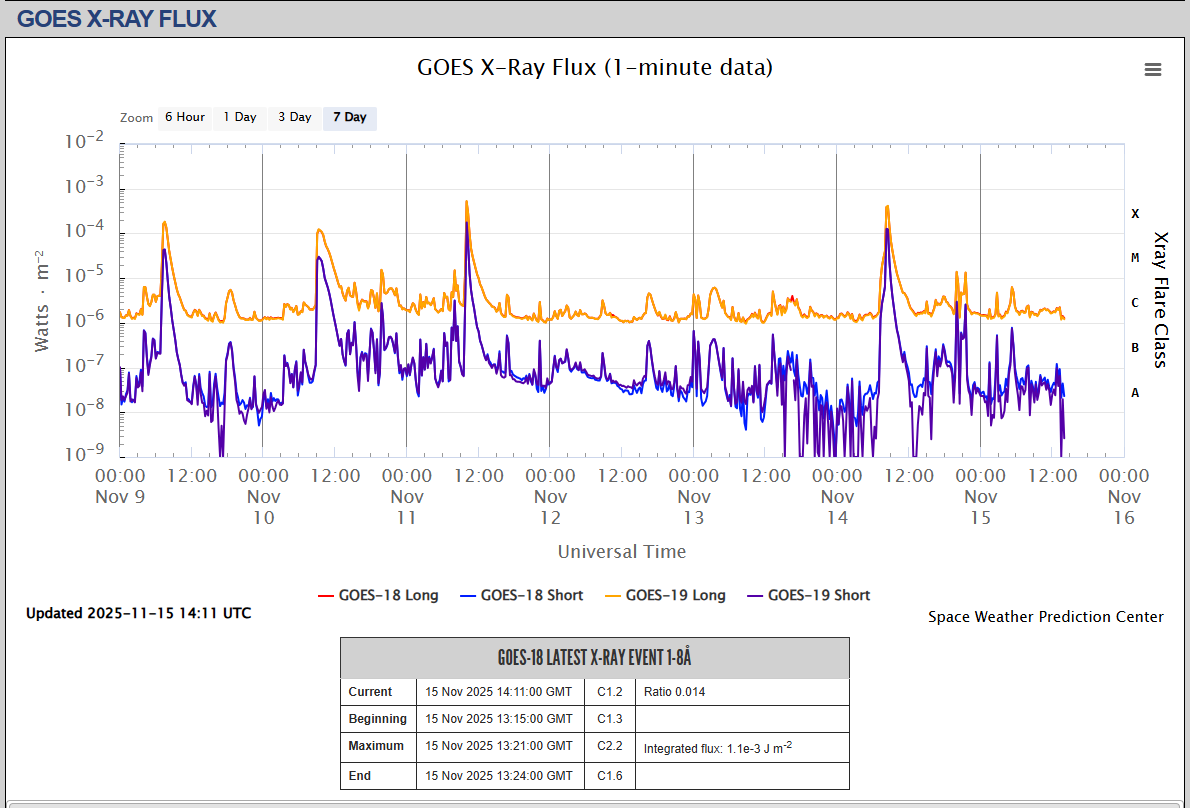The image size is (1190, 808).
Task: Click the Universal Time axis title
Action: 622,551
